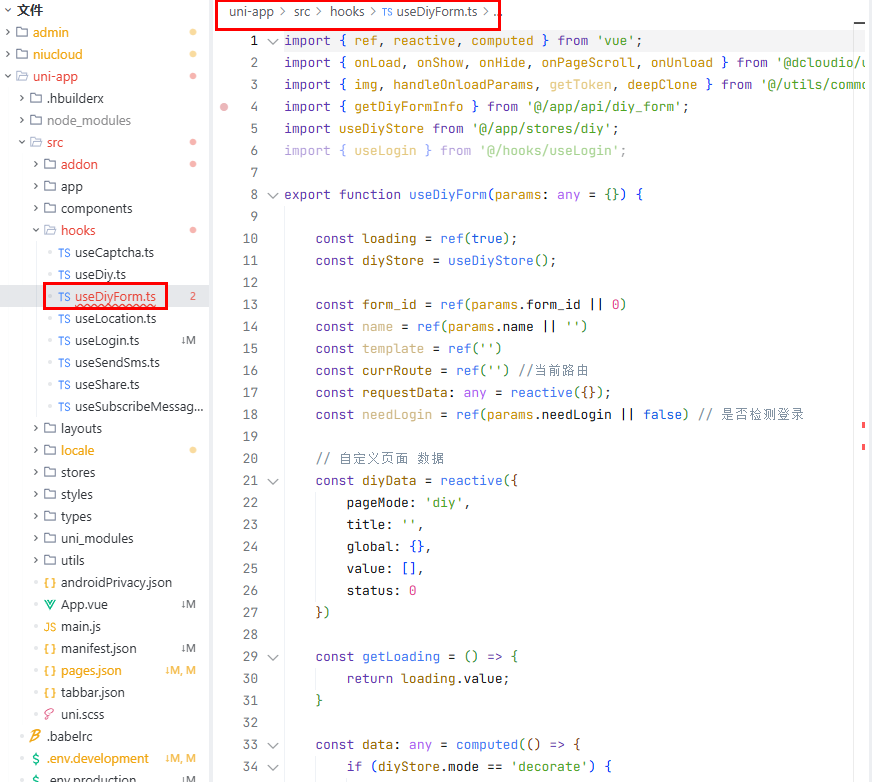Collapse the 文件 section header
Viewport: 872px width, 782px height.
(8, 10)
